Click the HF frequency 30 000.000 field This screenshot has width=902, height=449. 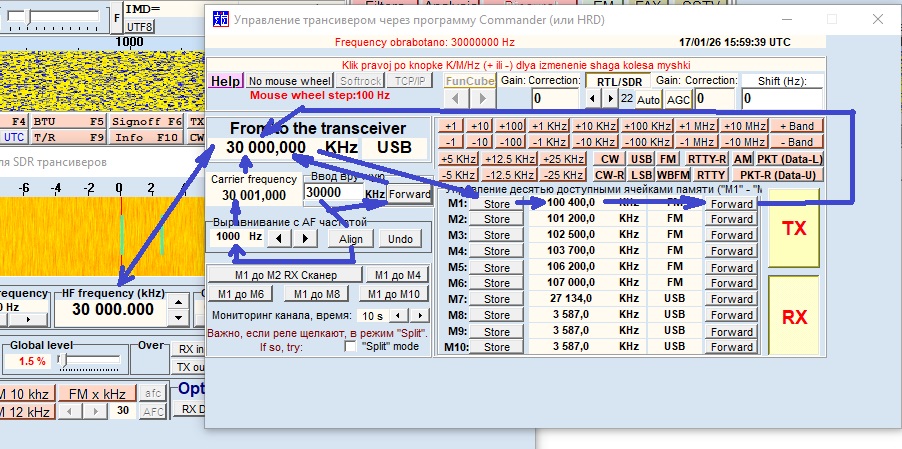coord(113,309)
